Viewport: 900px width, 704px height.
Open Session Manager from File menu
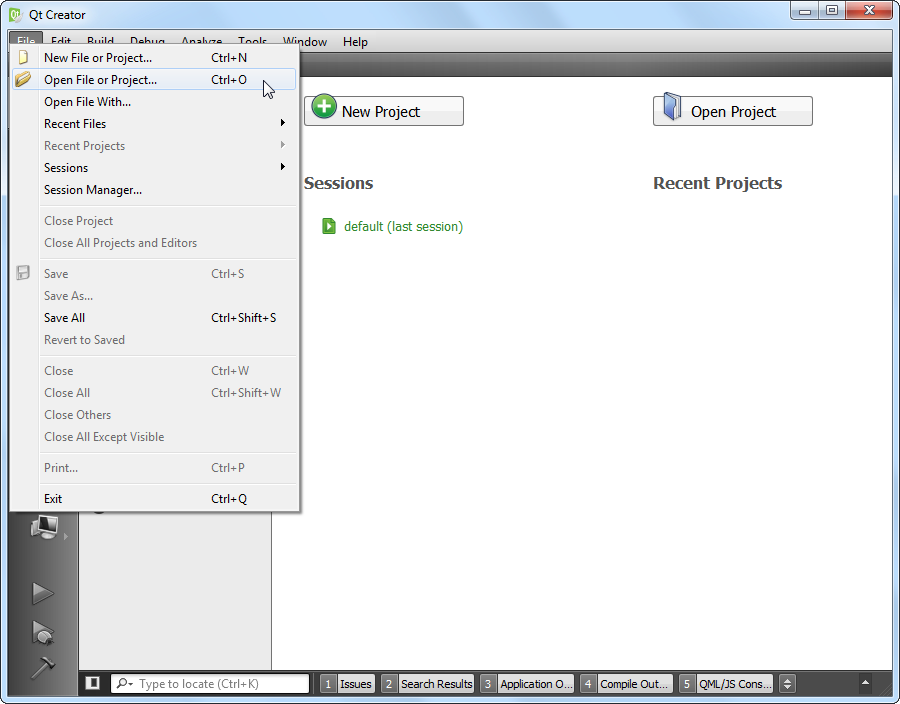pos(154,189)
